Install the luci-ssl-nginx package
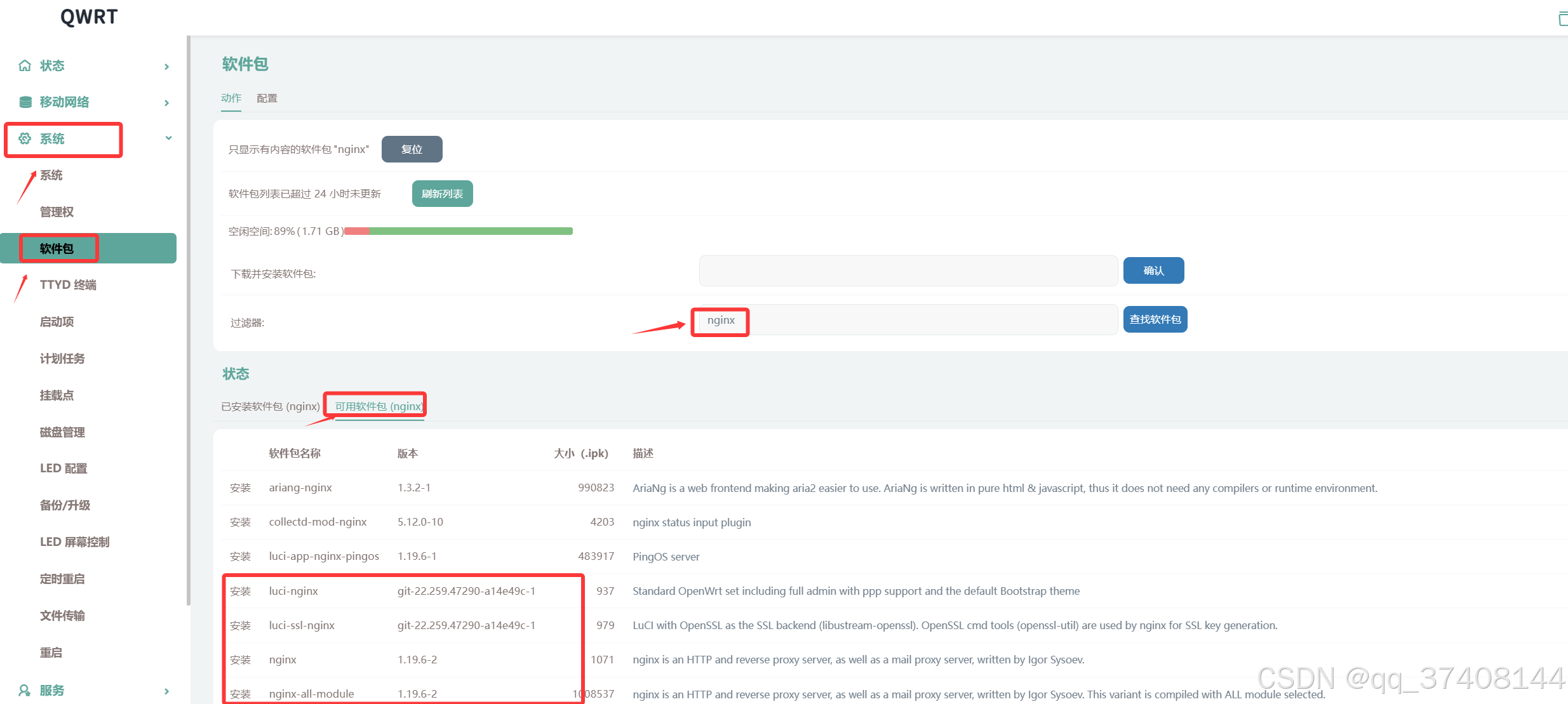The image size is (1568, 704). (240, 626)
